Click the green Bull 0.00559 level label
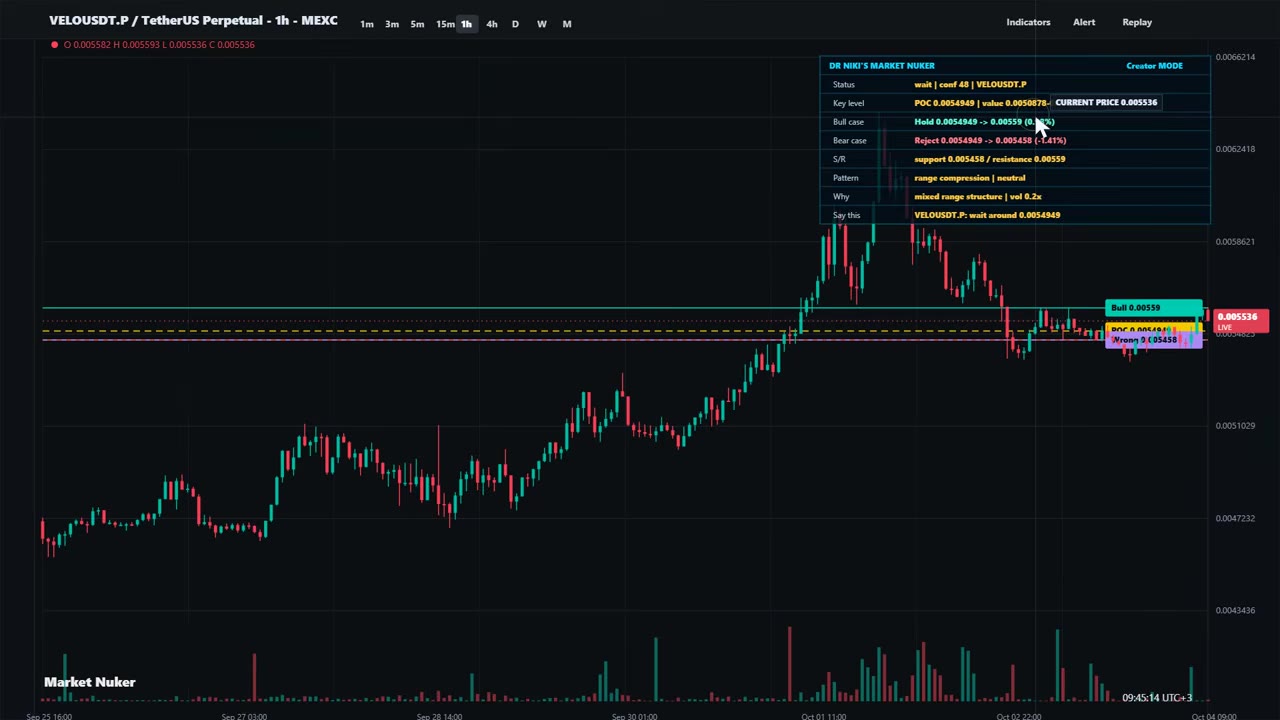Screen dimensions: 1280x720 pyautogui.click(x=1154, y=308)
